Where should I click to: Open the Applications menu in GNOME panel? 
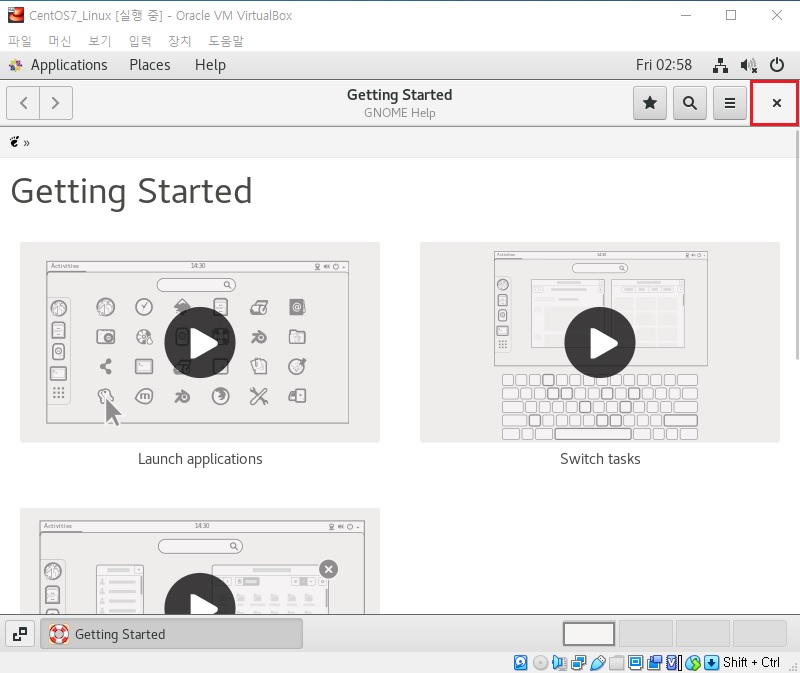pyautogui.click(x=69, y=65)
